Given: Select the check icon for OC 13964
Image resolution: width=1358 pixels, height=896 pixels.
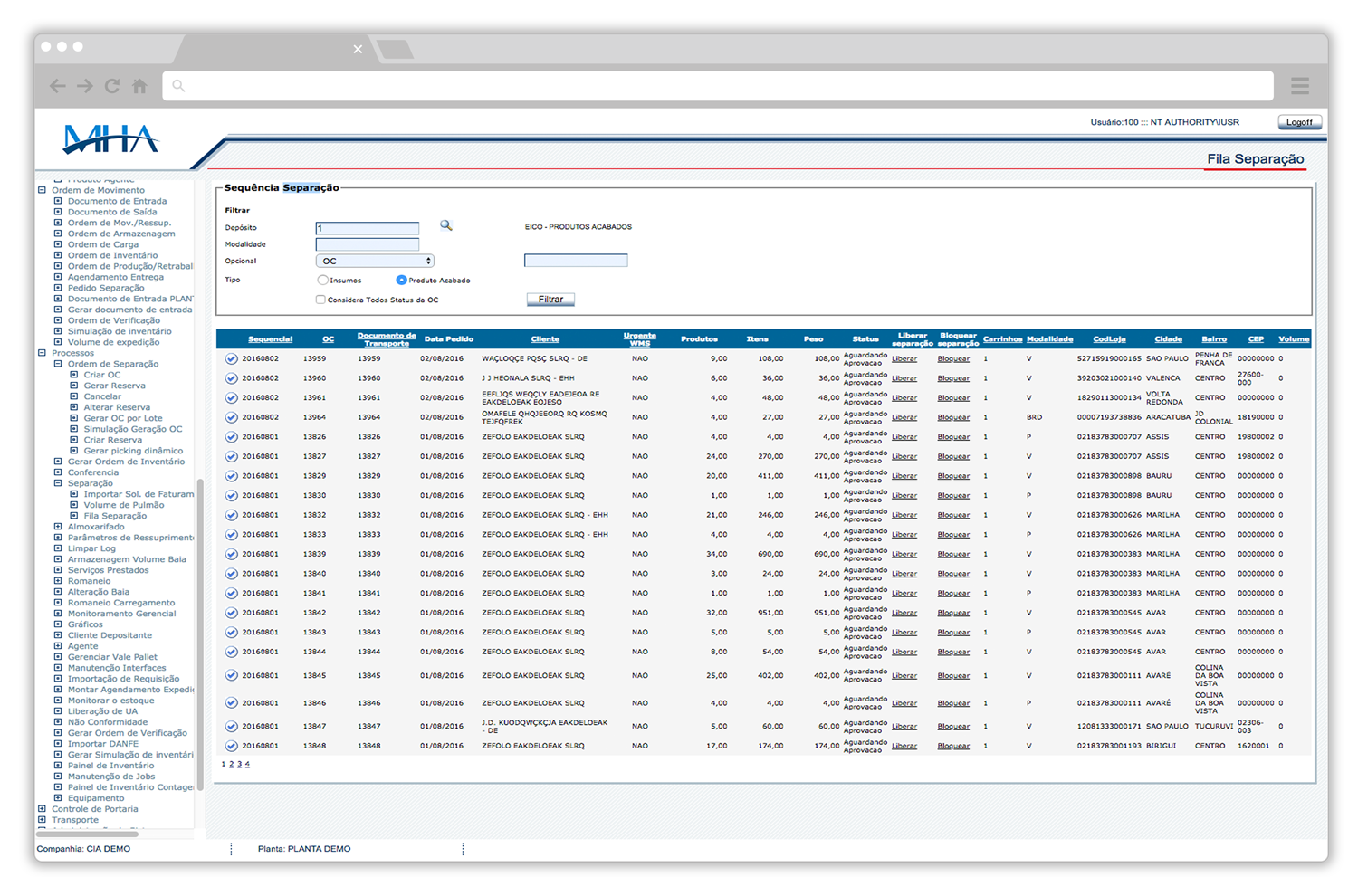Looking at the screenshot, I should tap(232, 418).
